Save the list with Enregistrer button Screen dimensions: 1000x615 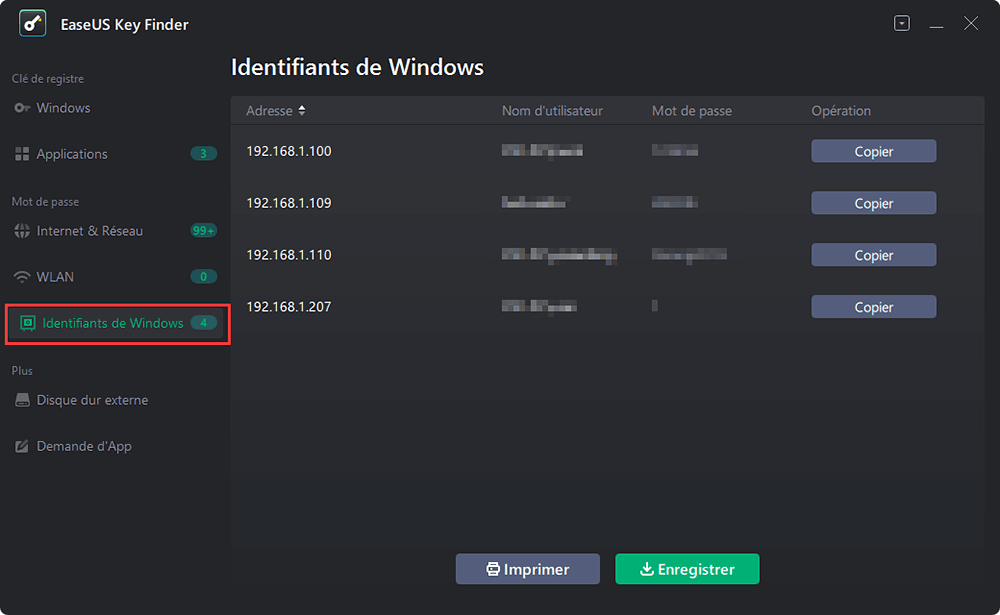click(688, 569)
